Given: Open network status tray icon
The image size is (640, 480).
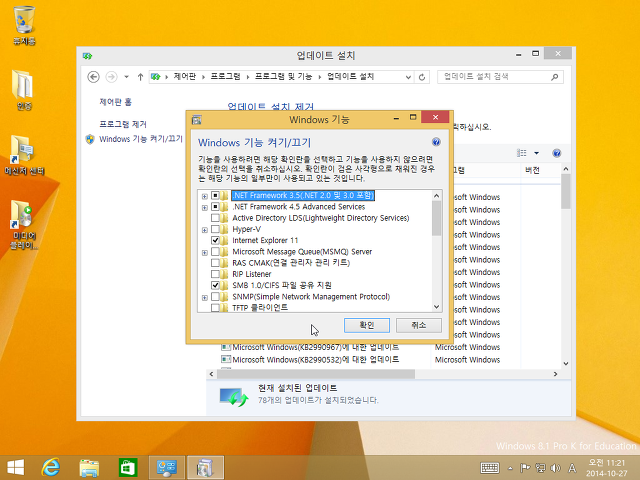Looking at the screenshot, I should click(540, 468).
